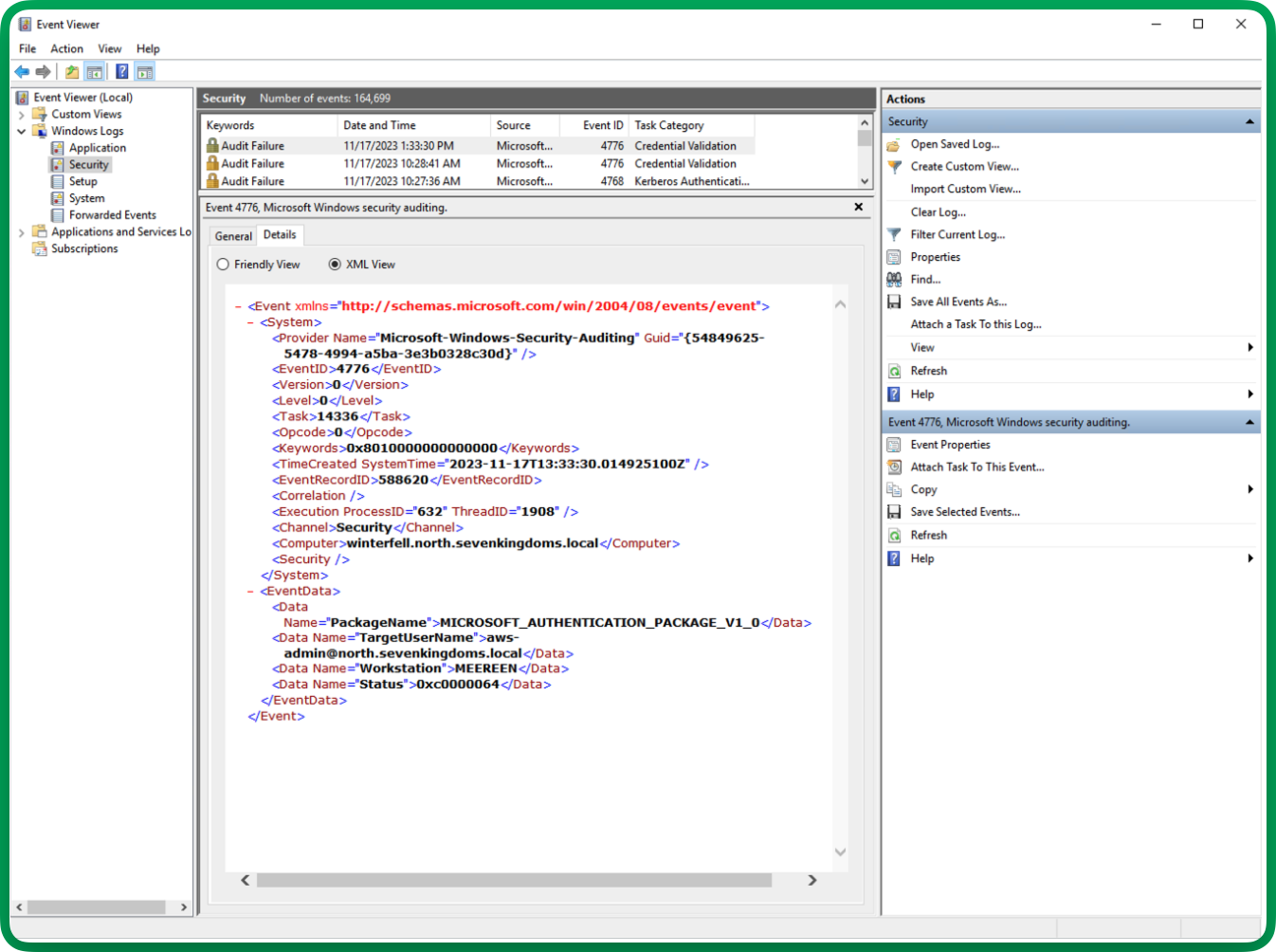Open the Copy submenu arrow in Actions
This screenshot has width=1276, height=952.
(x=1250, y=489)
